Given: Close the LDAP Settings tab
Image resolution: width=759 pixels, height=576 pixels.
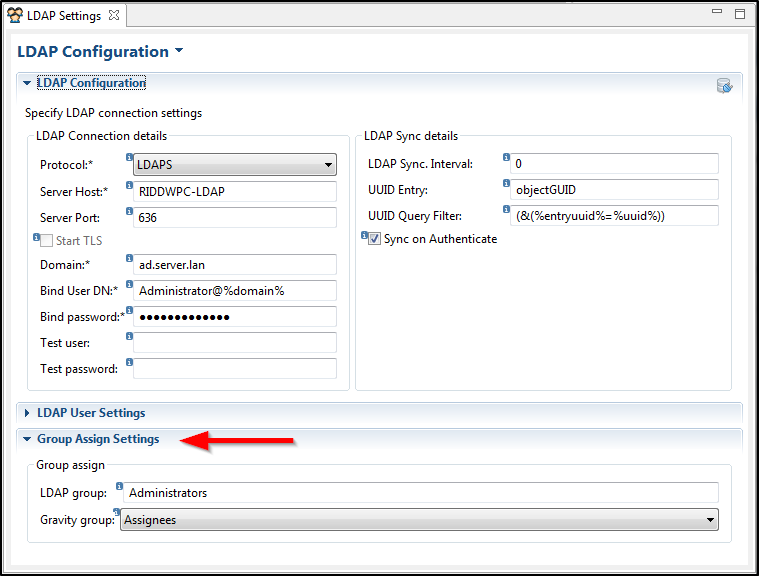Looking at the screenshot, I should pos(113,15).
